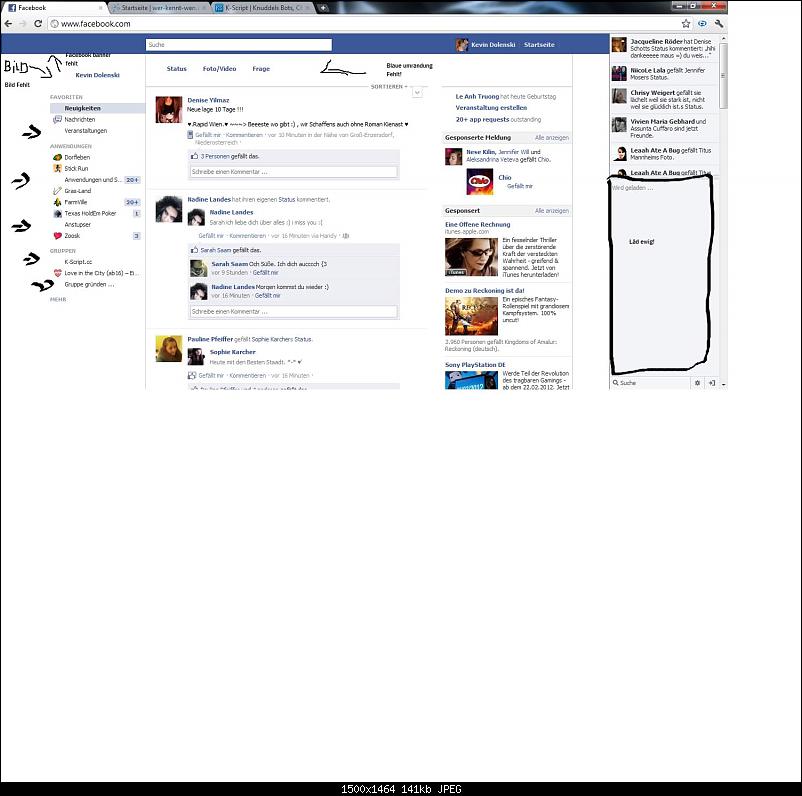Open Nadine Landes profile name
Viewport: 802px width, 796px height.
pyautogui.click(x=209, y=200)
